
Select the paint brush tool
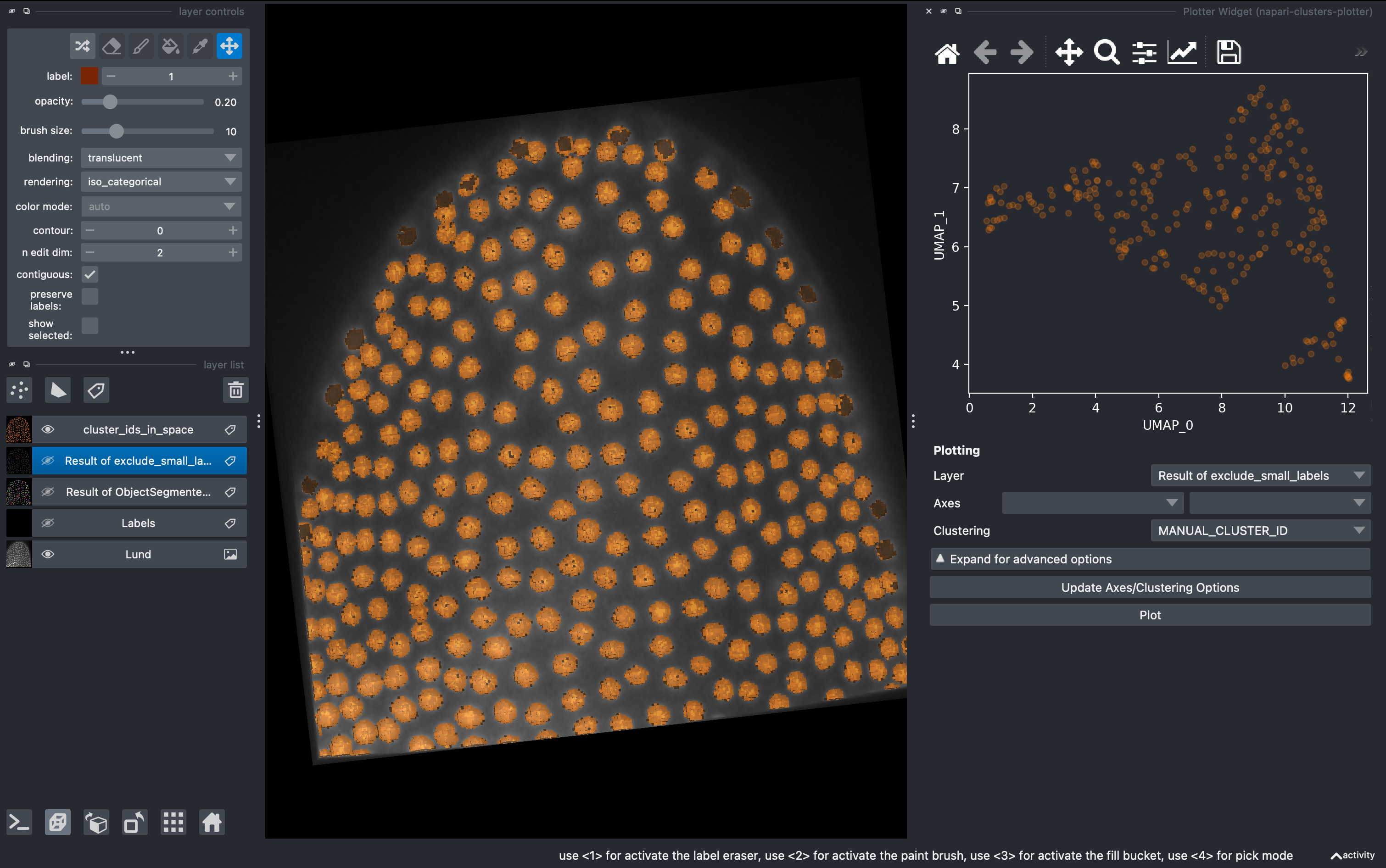pos(141,45)
